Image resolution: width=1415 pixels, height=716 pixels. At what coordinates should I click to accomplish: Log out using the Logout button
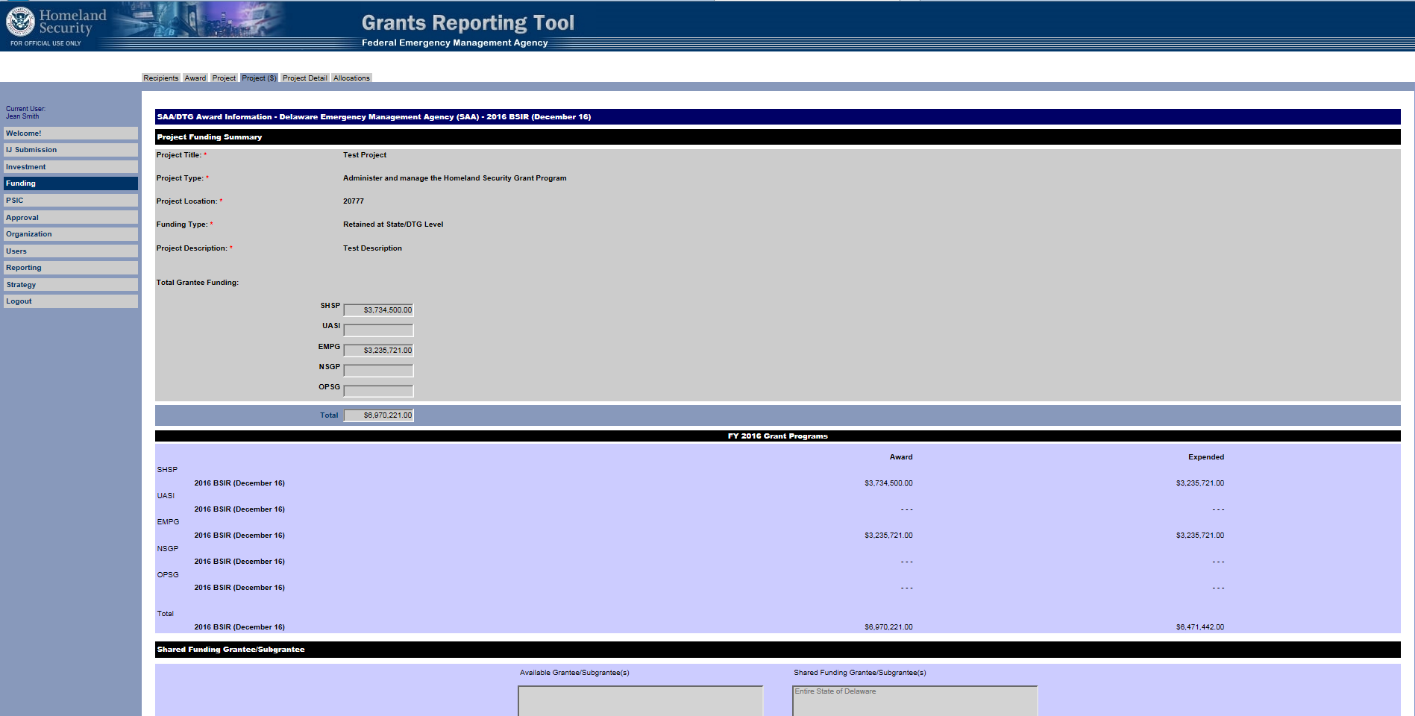pos(70,301)
